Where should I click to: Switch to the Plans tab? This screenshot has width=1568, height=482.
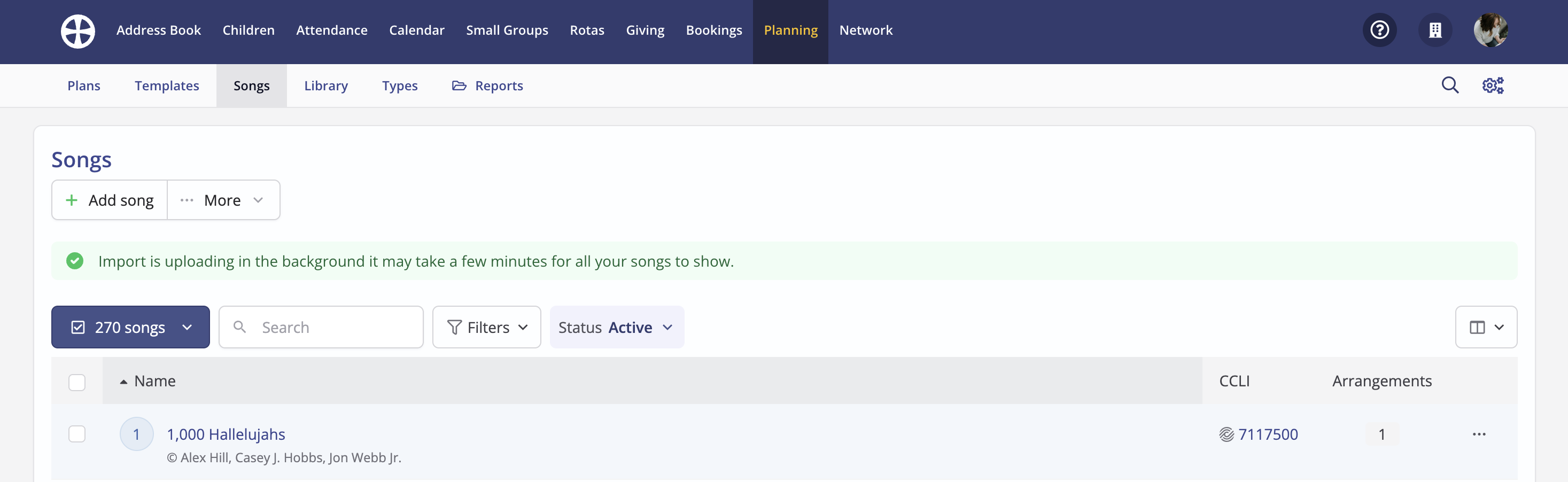pyautogui.click(x=84, y=86)
